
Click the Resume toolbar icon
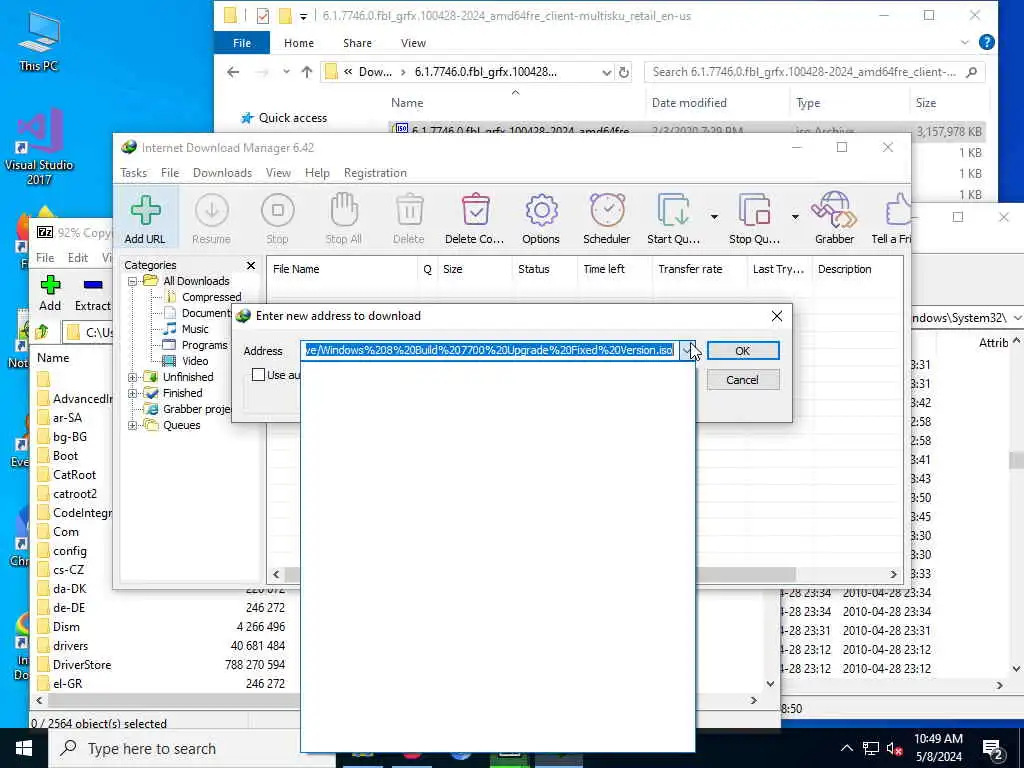[212, 219]
